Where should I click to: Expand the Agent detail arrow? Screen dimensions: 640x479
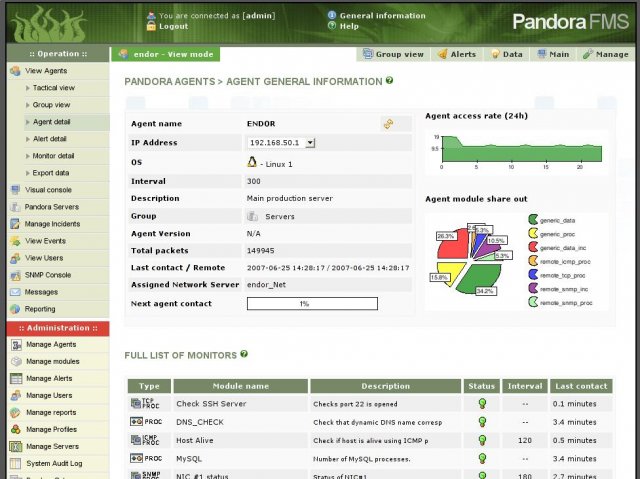(28, 122)
